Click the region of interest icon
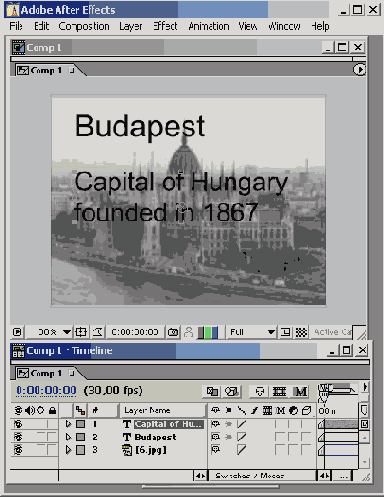The width and height of the screenshot is (384, 497). point(285,332)
